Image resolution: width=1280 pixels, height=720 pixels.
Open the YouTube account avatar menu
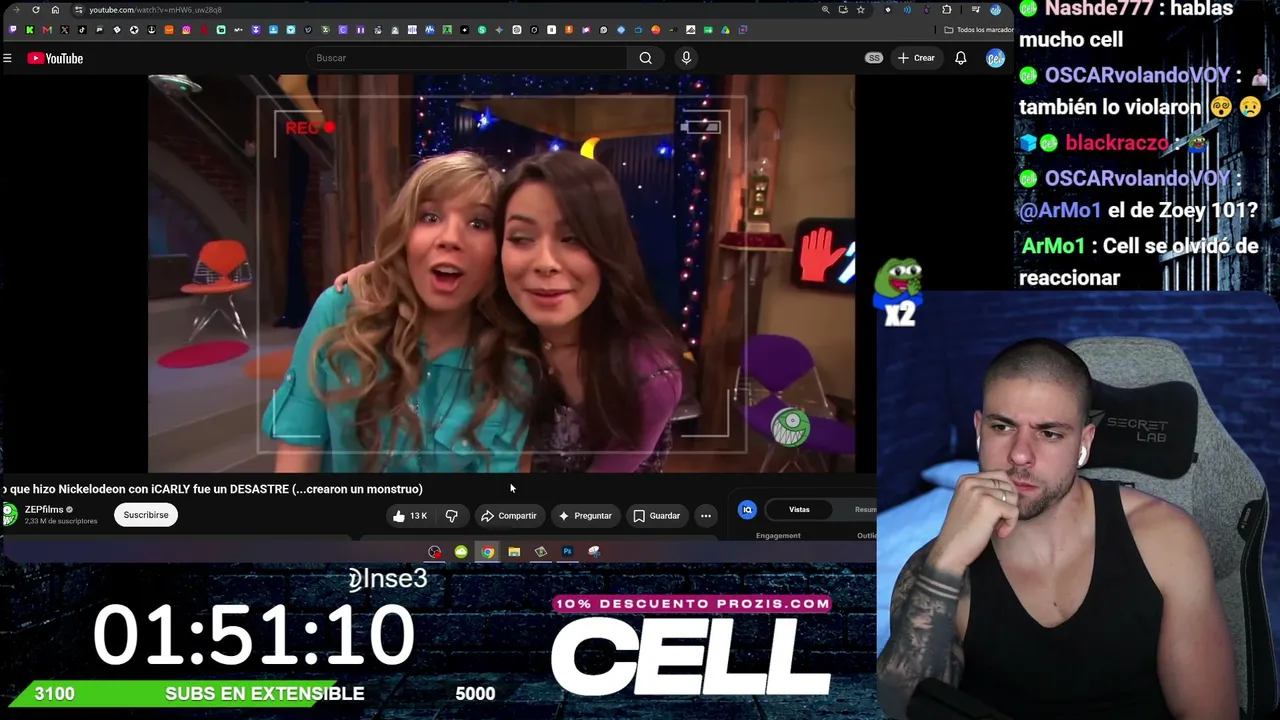point(995,58)
